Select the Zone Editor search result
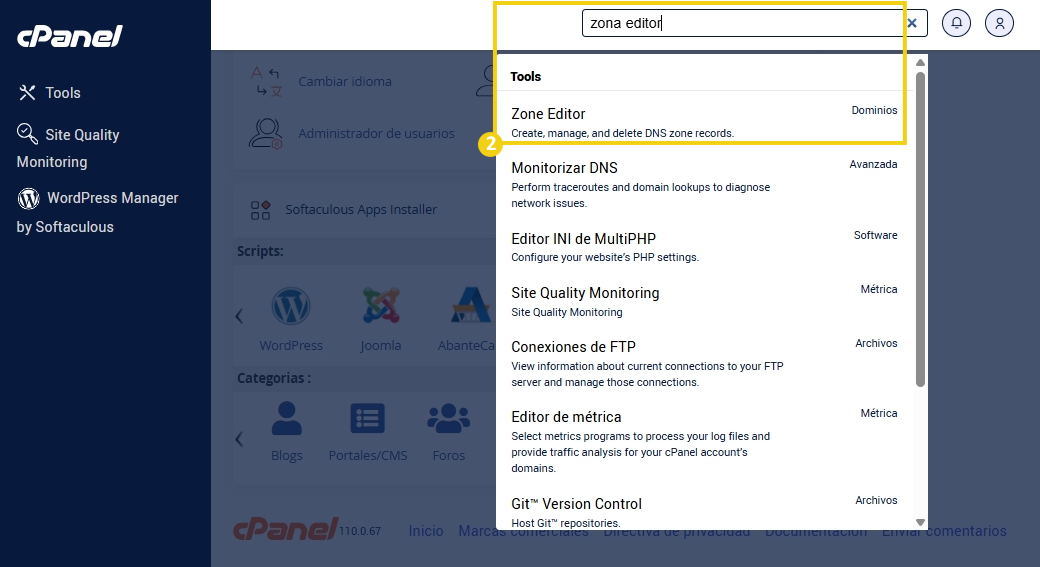 (704, 123)
